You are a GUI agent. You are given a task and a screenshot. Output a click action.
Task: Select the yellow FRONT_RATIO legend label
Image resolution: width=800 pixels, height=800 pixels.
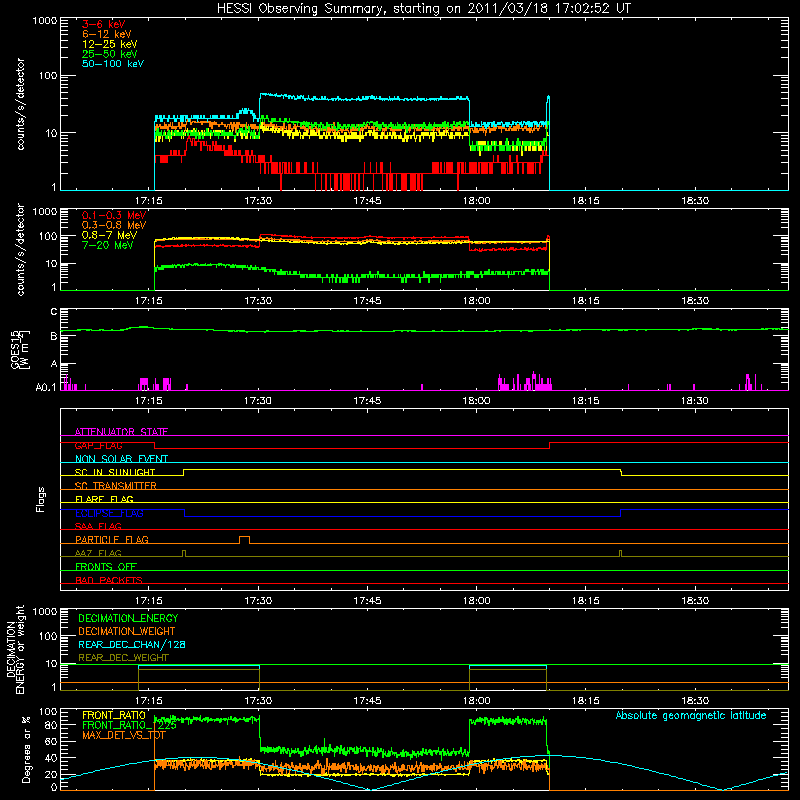tap(114, 715)
